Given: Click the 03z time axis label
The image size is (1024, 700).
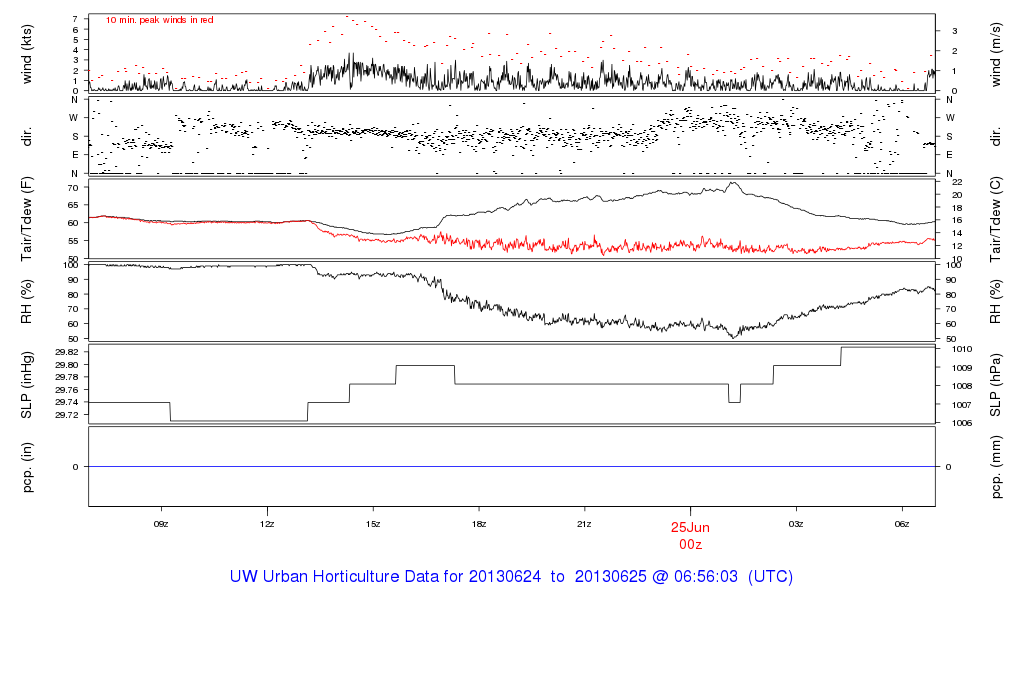Looking at the screenshot, I should point(796,524).
